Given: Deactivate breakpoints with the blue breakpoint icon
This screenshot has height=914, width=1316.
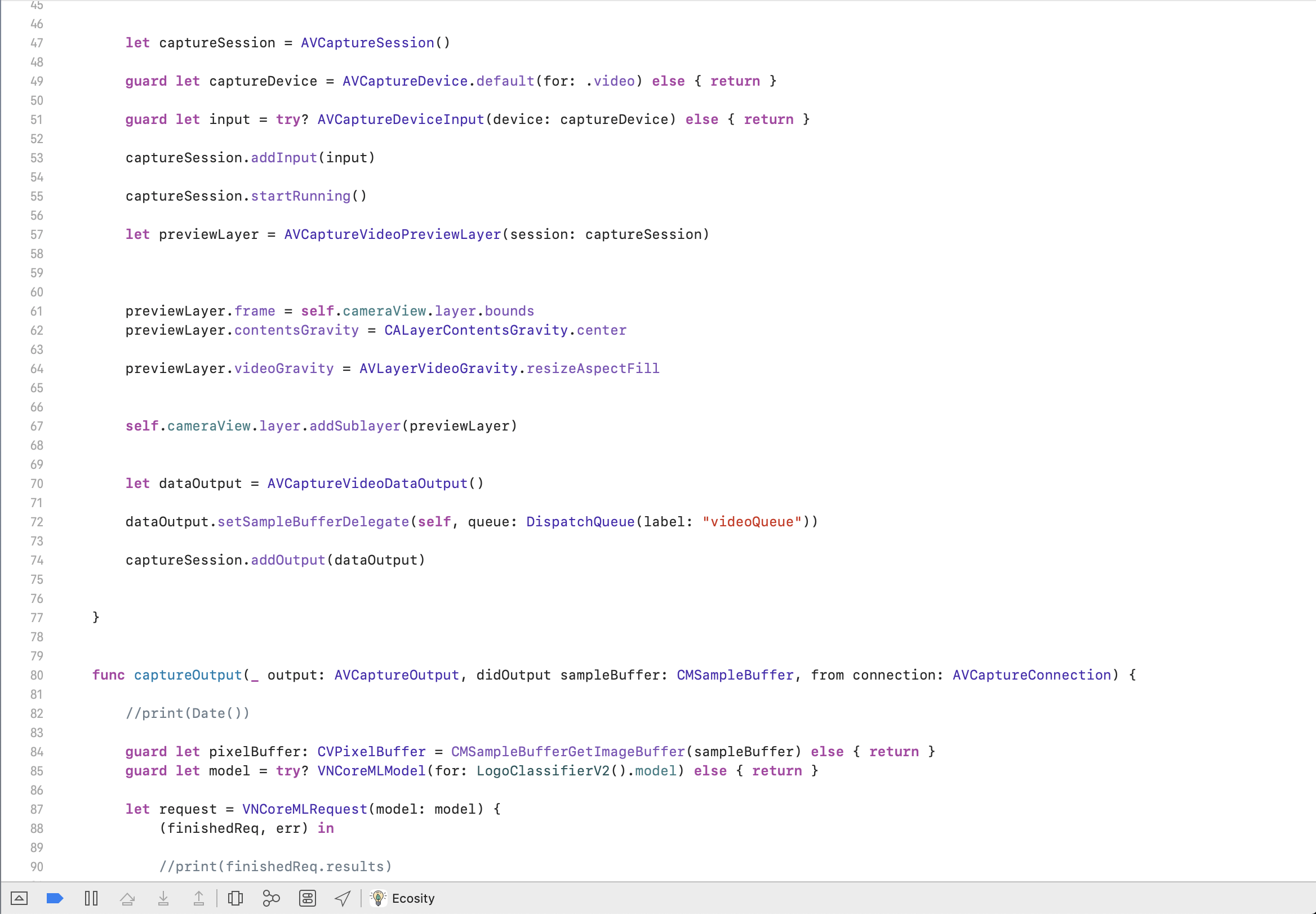Looking at the screenshot, I should tap(55, 898).
